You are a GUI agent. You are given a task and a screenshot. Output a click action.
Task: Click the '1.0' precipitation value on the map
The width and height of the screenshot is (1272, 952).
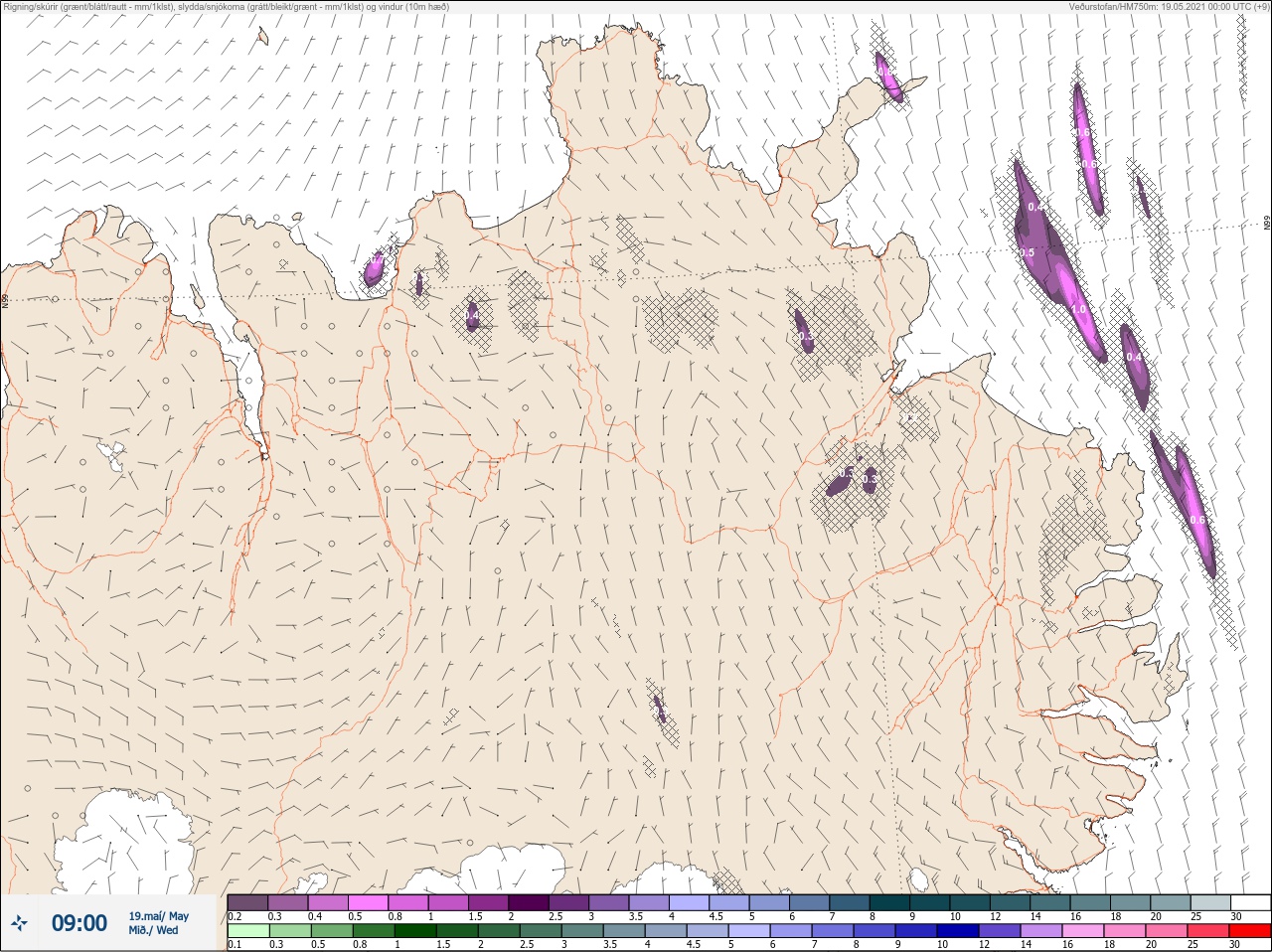[x=1078, y=309]
